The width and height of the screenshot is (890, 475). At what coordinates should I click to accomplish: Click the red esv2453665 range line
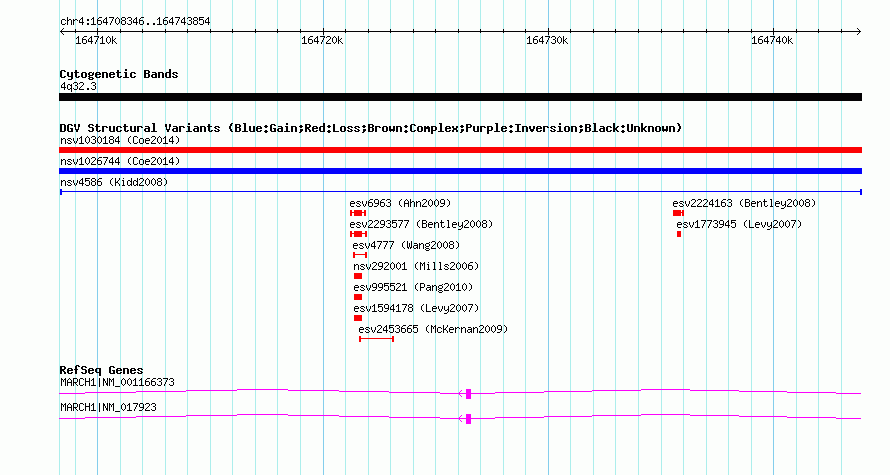pyautogui.click(x=376, y=339)
